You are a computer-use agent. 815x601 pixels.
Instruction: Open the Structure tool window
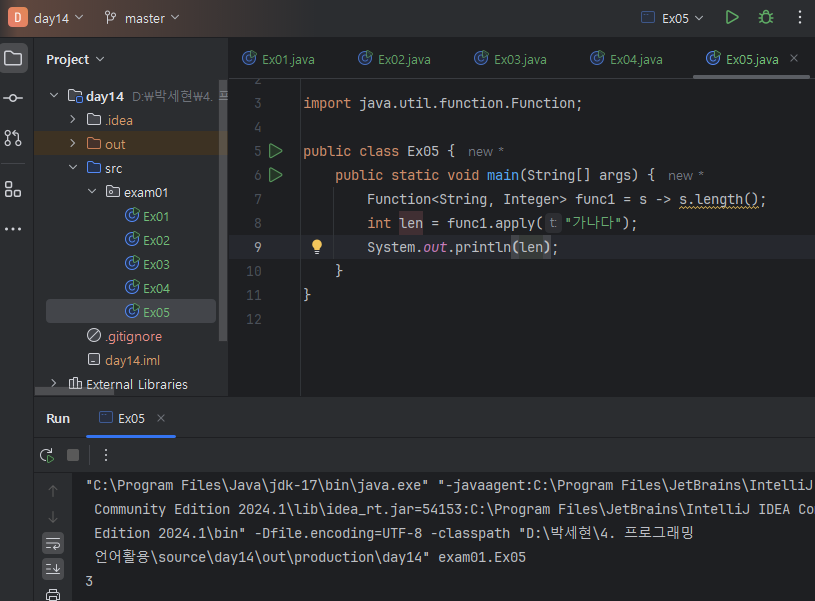coord(13,189)
